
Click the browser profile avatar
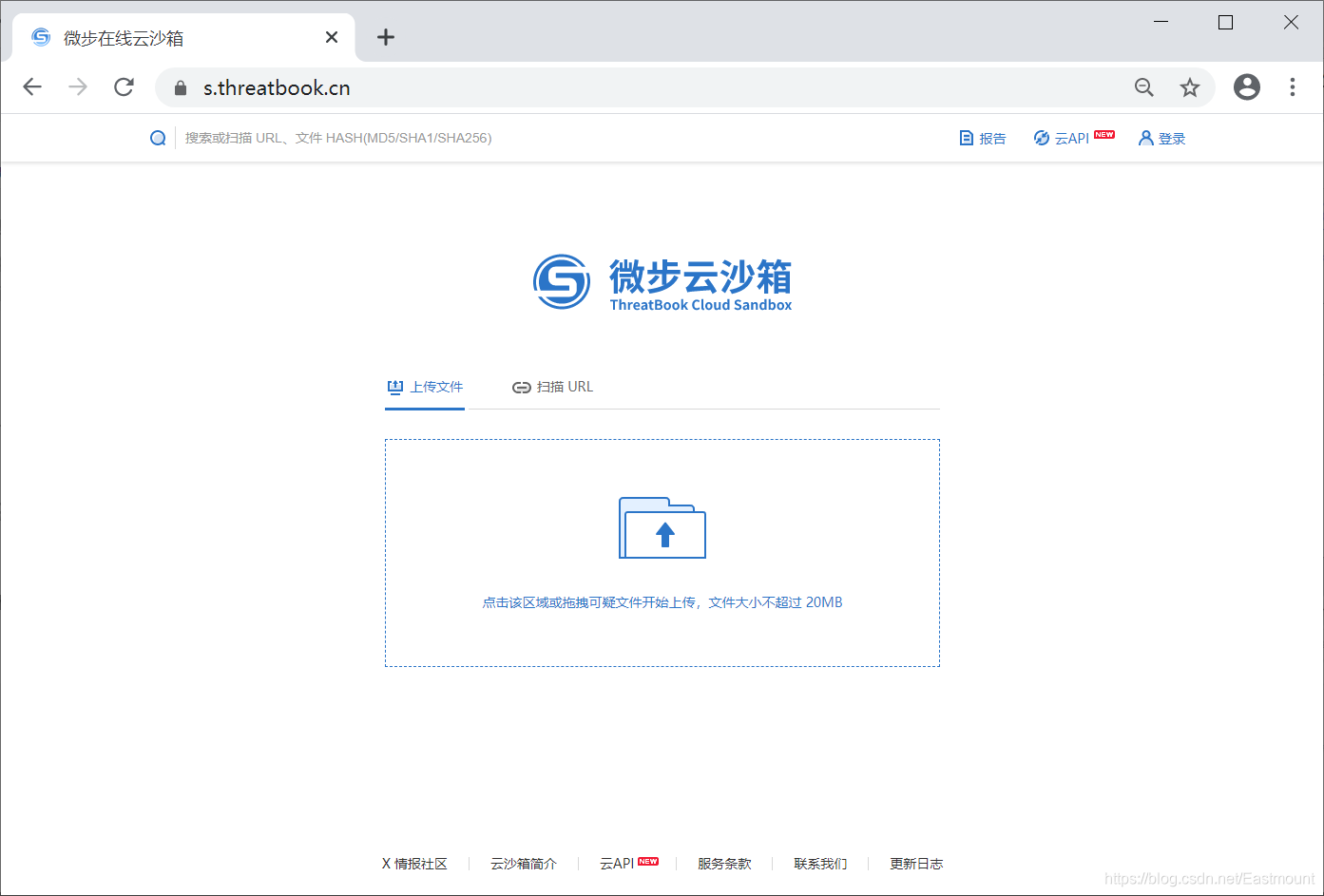[1246, 86]
